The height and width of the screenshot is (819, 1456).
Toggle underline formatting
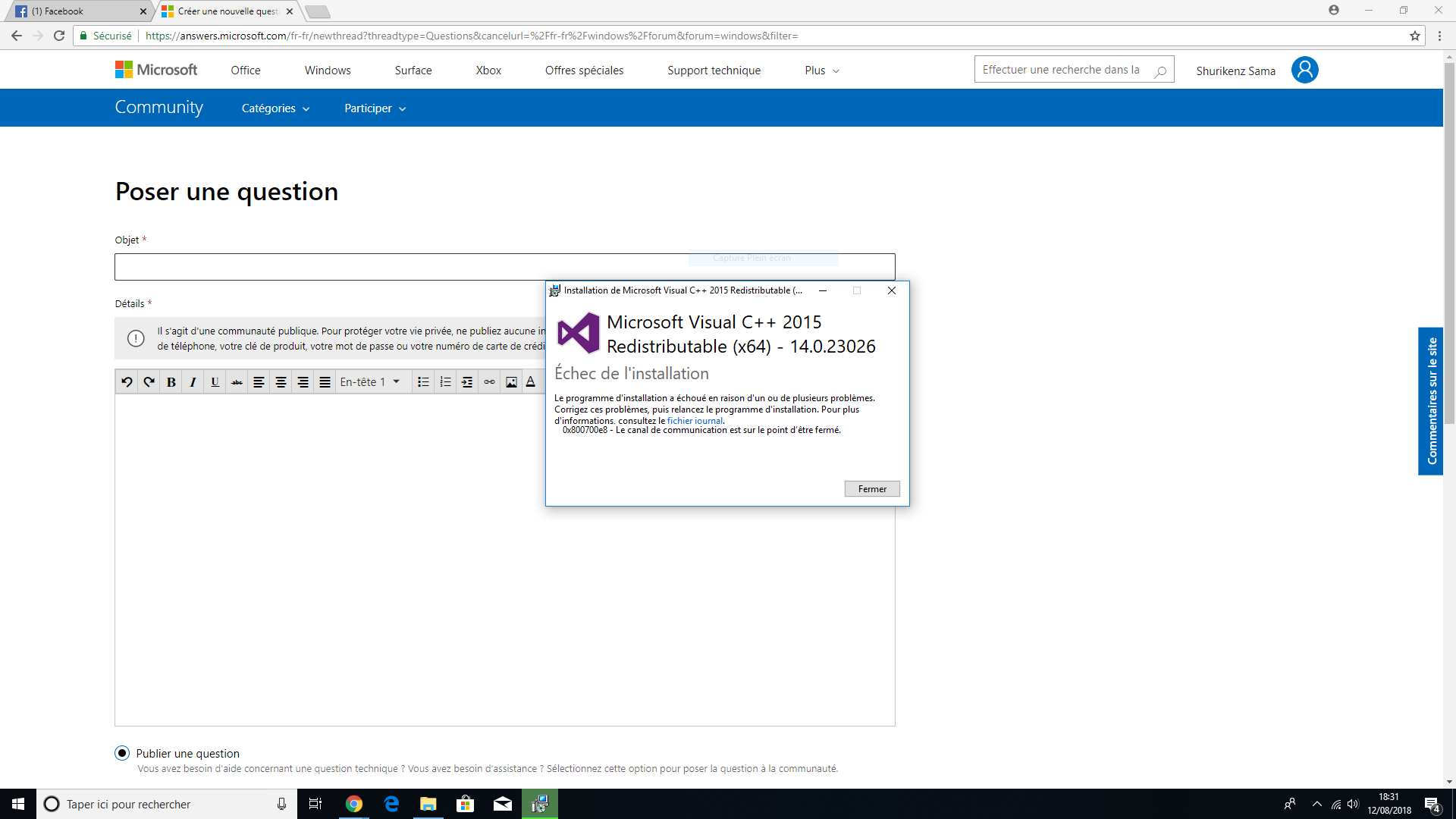(215, 382)
